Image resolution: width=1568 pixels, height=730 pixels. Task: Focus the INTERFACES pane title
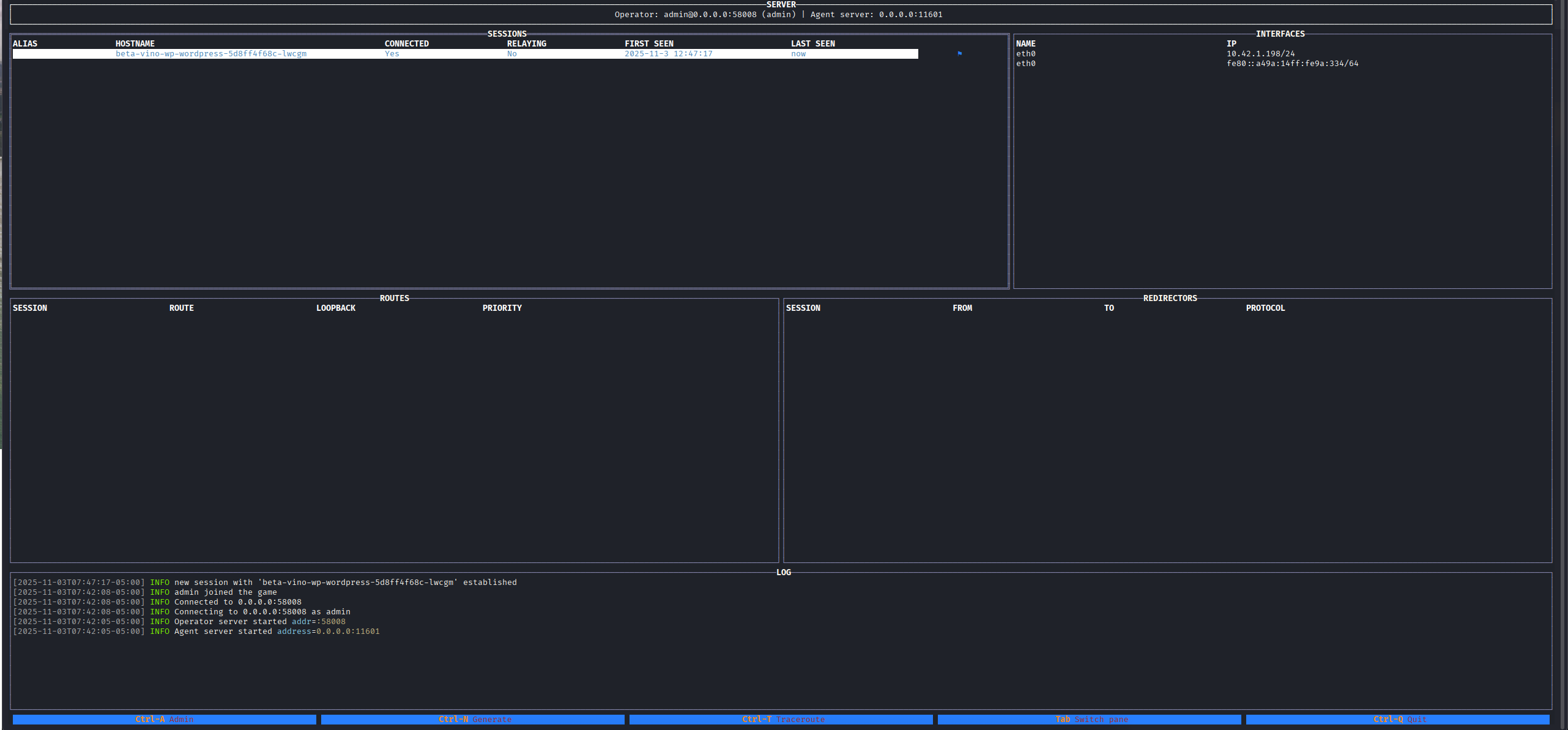pos(1280,34)
